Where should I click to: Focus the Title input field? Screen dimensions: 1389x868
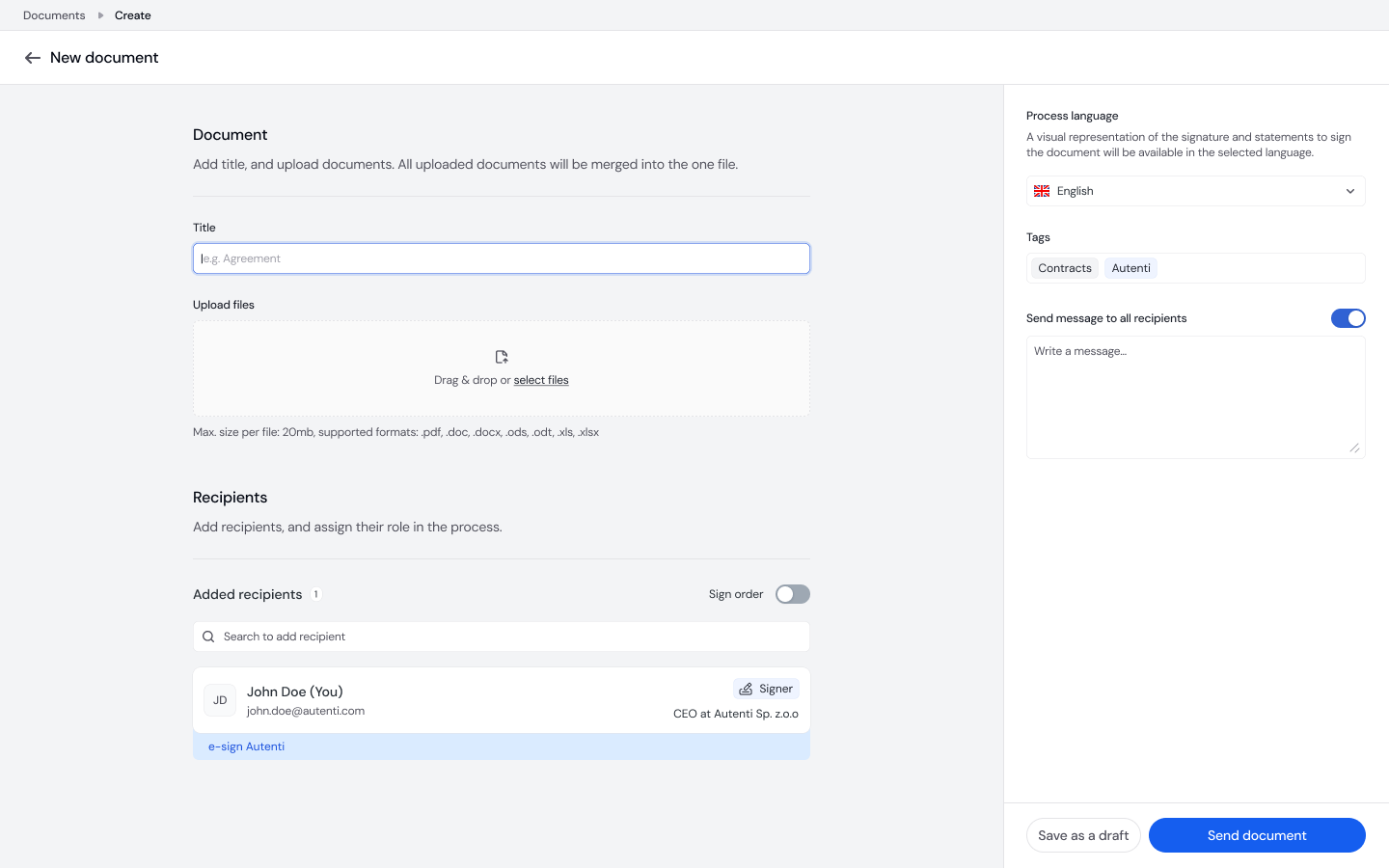click(502, 258)
